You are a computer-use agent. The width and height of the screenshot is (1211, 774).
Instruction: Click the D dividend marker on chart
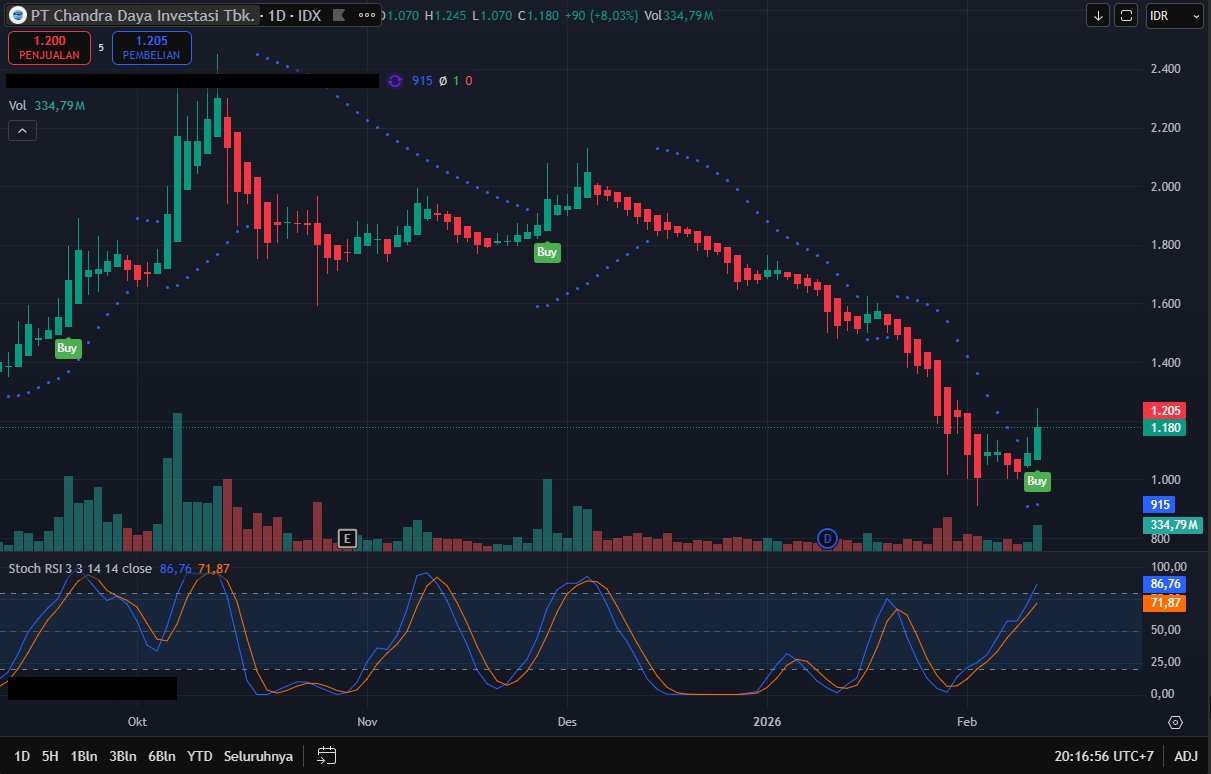click(827, 539)
